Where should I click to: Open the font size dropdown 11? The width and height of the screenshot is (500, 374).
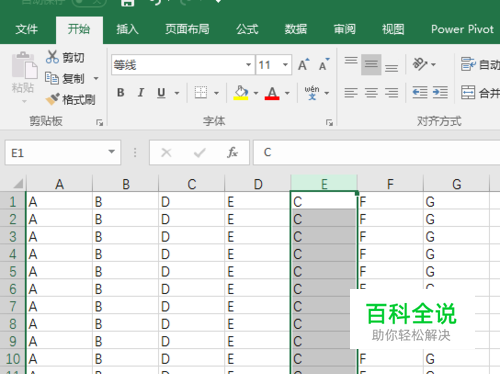coord(285,65)
